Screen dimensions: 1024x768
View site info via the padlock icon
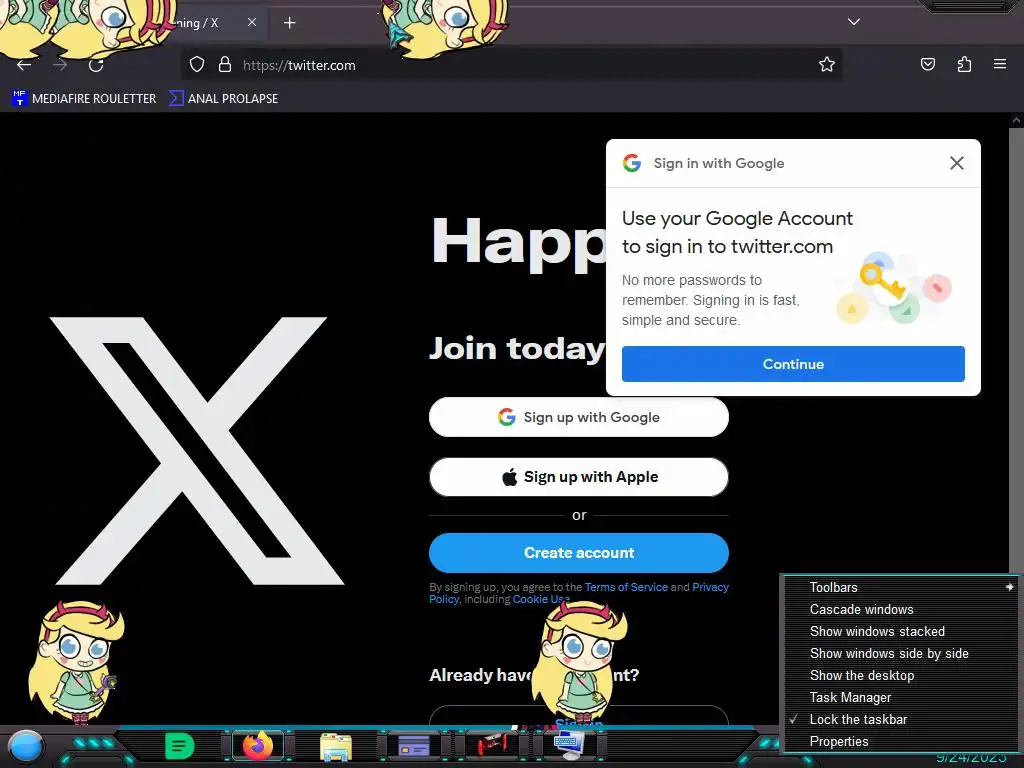coord(225,65)
